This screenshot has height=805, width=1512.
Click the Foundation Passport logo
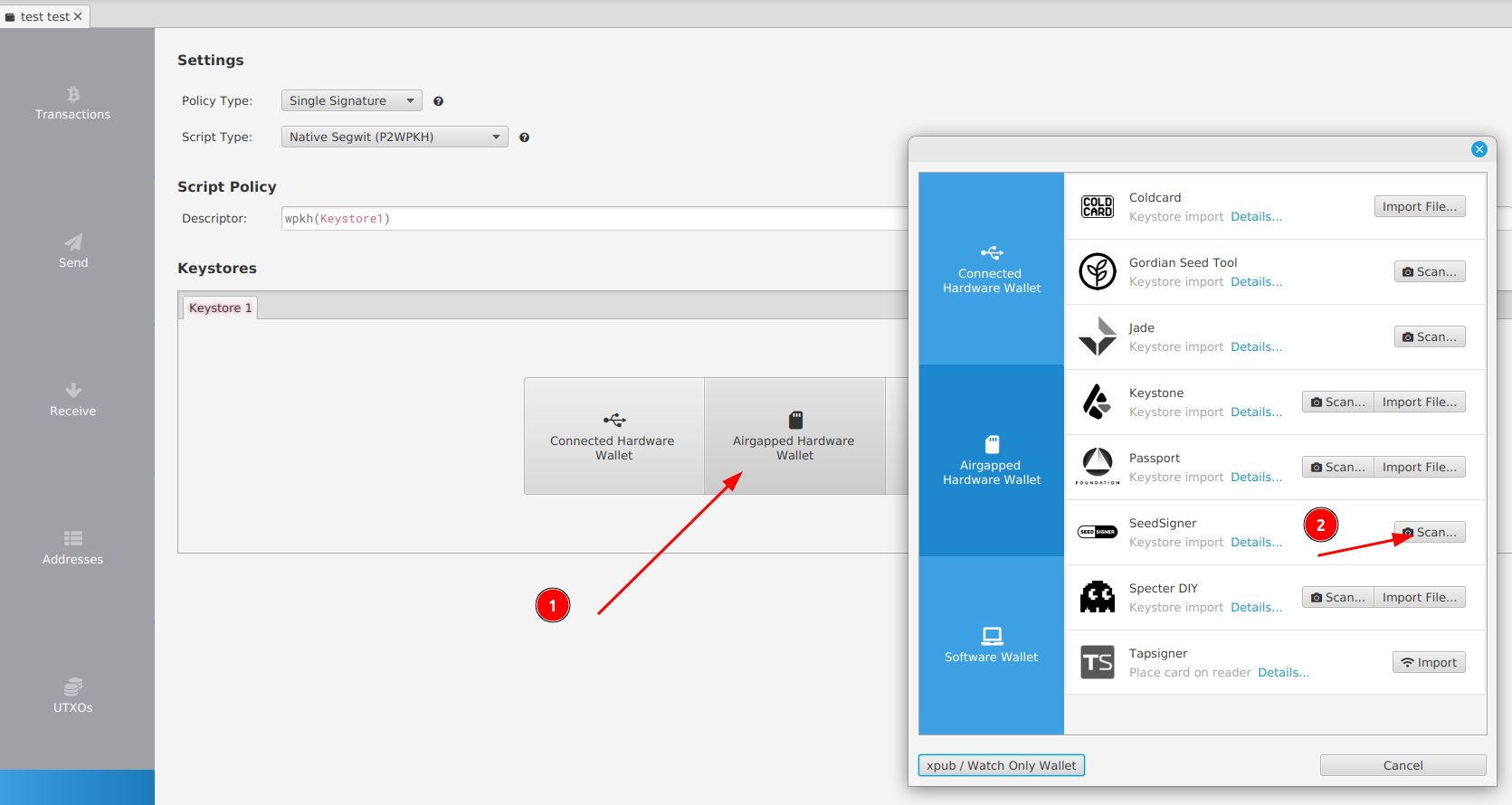pos(1098,466)
